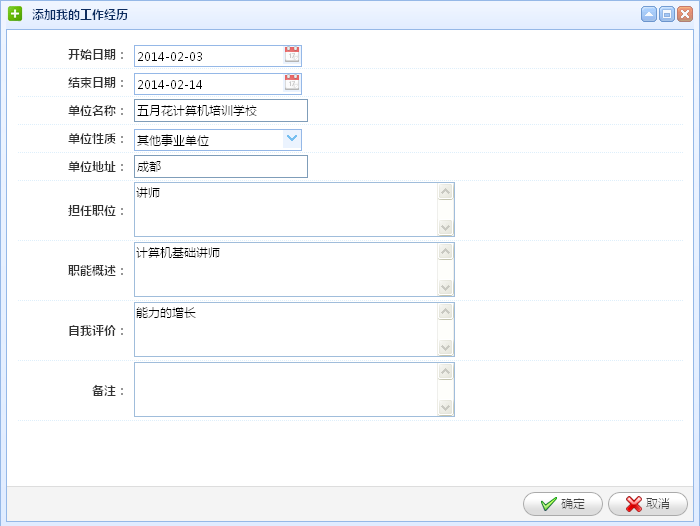The width and height of the screenshot is (700, 526).
Task: Click the 确定 button
Action: [x=562, y=504]
